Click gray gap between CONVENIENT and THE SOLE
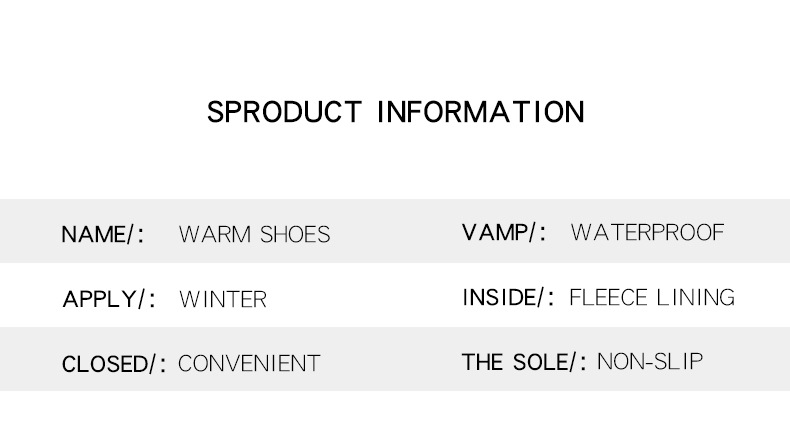Image resolution: width=790 pixels, height=446 pixels. coord(390,362)
